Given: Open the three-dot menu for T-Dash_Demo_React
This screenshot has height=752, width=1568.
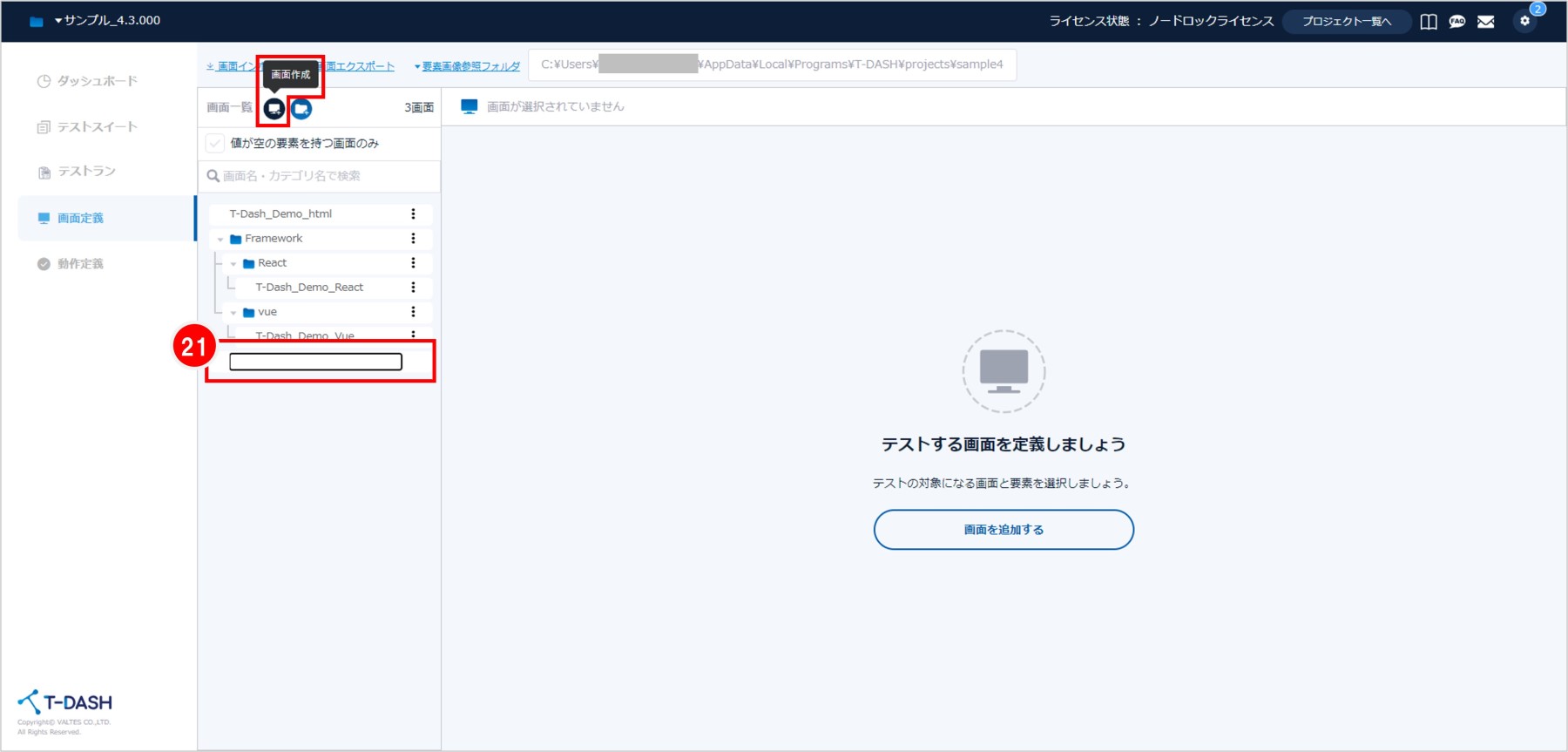Looking at the screenshot, I should [413, 287].
